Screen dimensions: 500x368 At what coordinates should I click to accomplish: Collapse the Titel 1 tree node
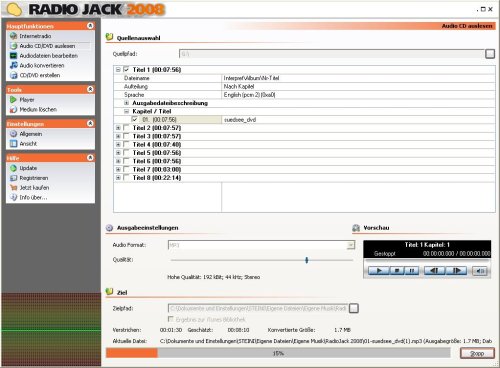(x=118, y=70)
